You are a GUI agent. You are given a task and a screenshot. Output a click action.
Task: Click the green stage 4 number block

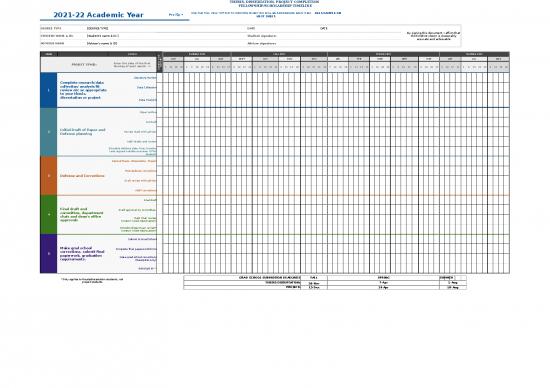(48, 215)
